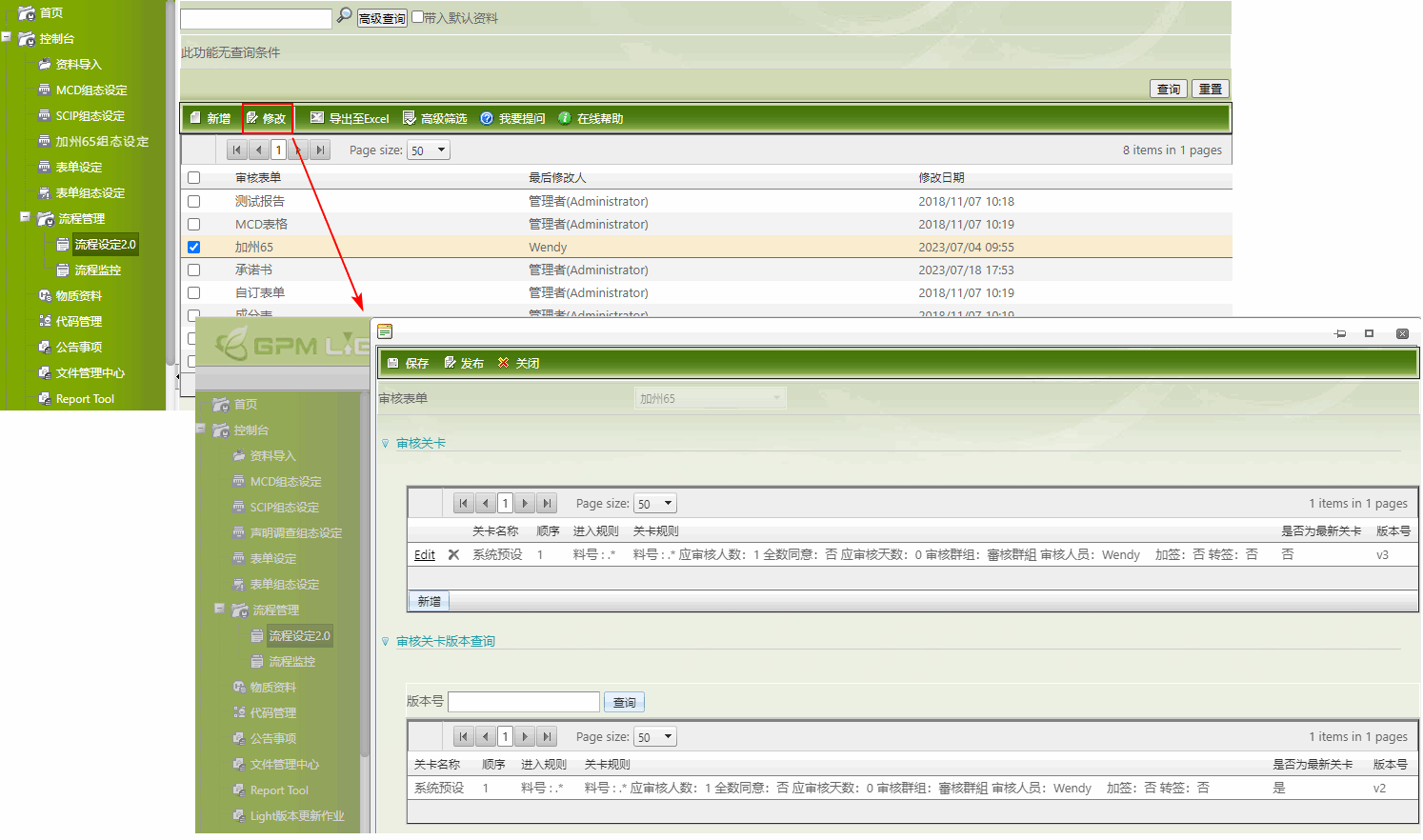Pin the dialog window

tap(1340, 333)
